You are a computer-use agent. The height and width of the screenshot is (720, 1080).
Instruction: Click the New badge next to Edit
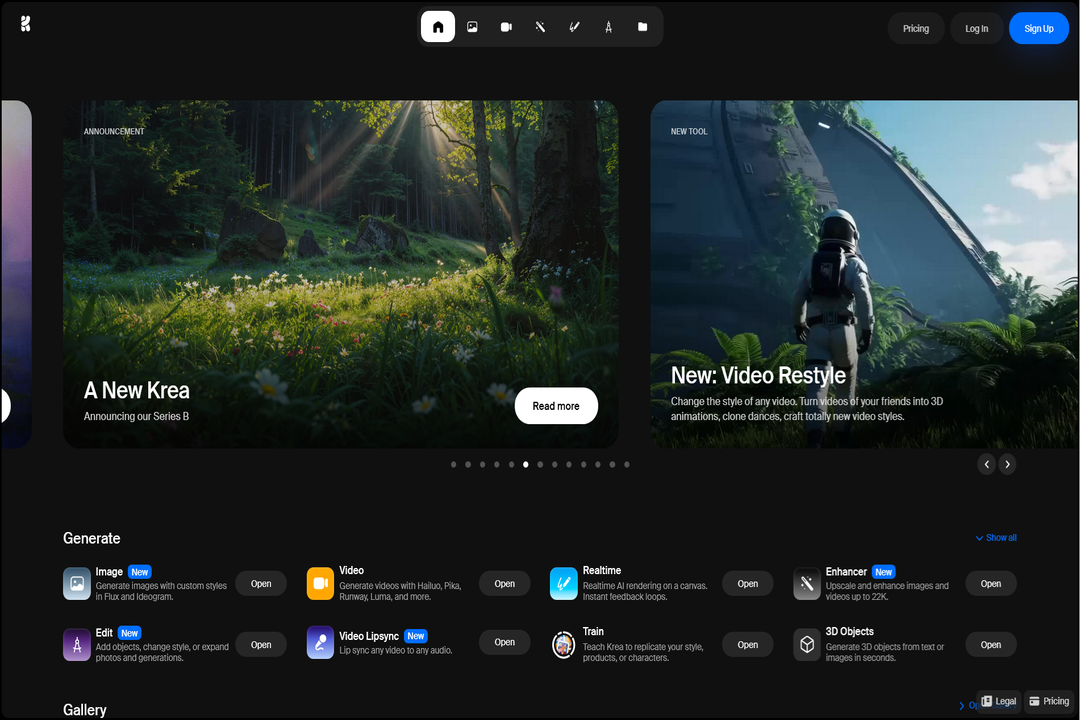coord(129,633)
